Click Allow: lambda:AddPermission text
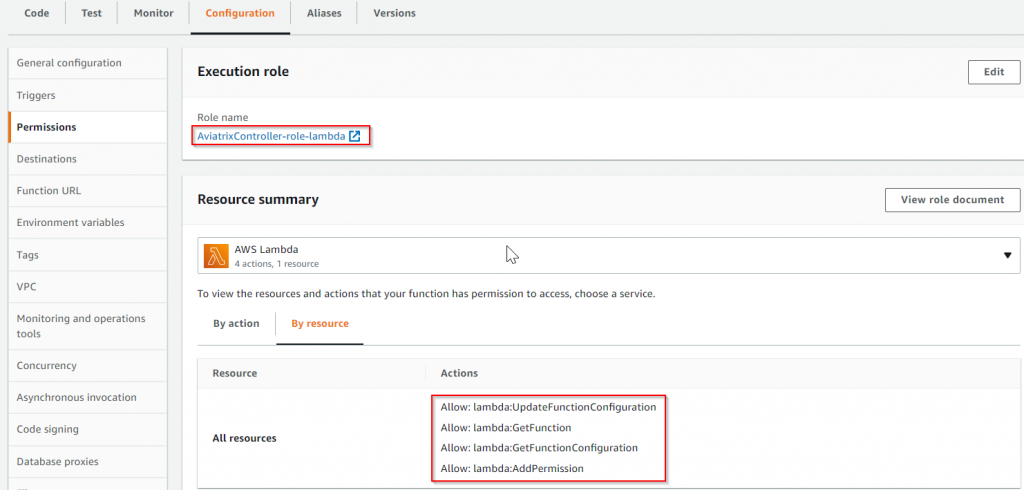The width and height of the screenshot is (1024, 490). click(x=512, y=468)
